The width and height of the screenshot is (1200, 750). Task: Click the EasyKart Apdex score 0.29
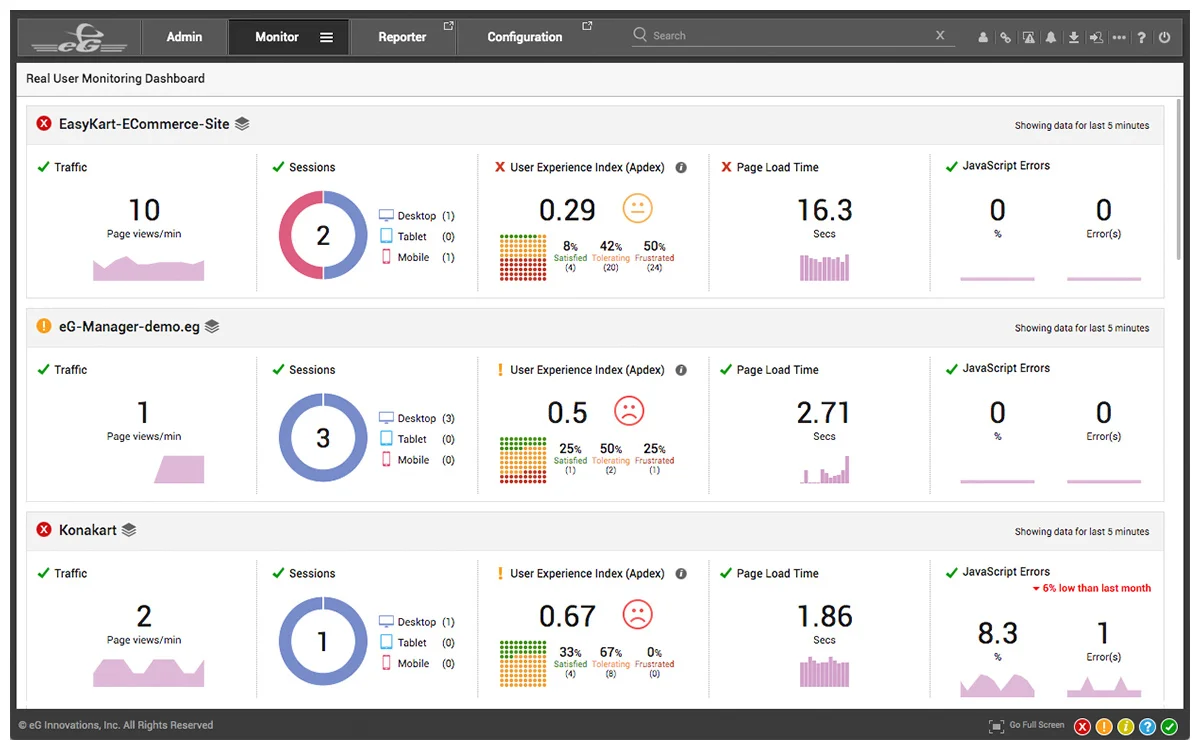tap(567, 210)
